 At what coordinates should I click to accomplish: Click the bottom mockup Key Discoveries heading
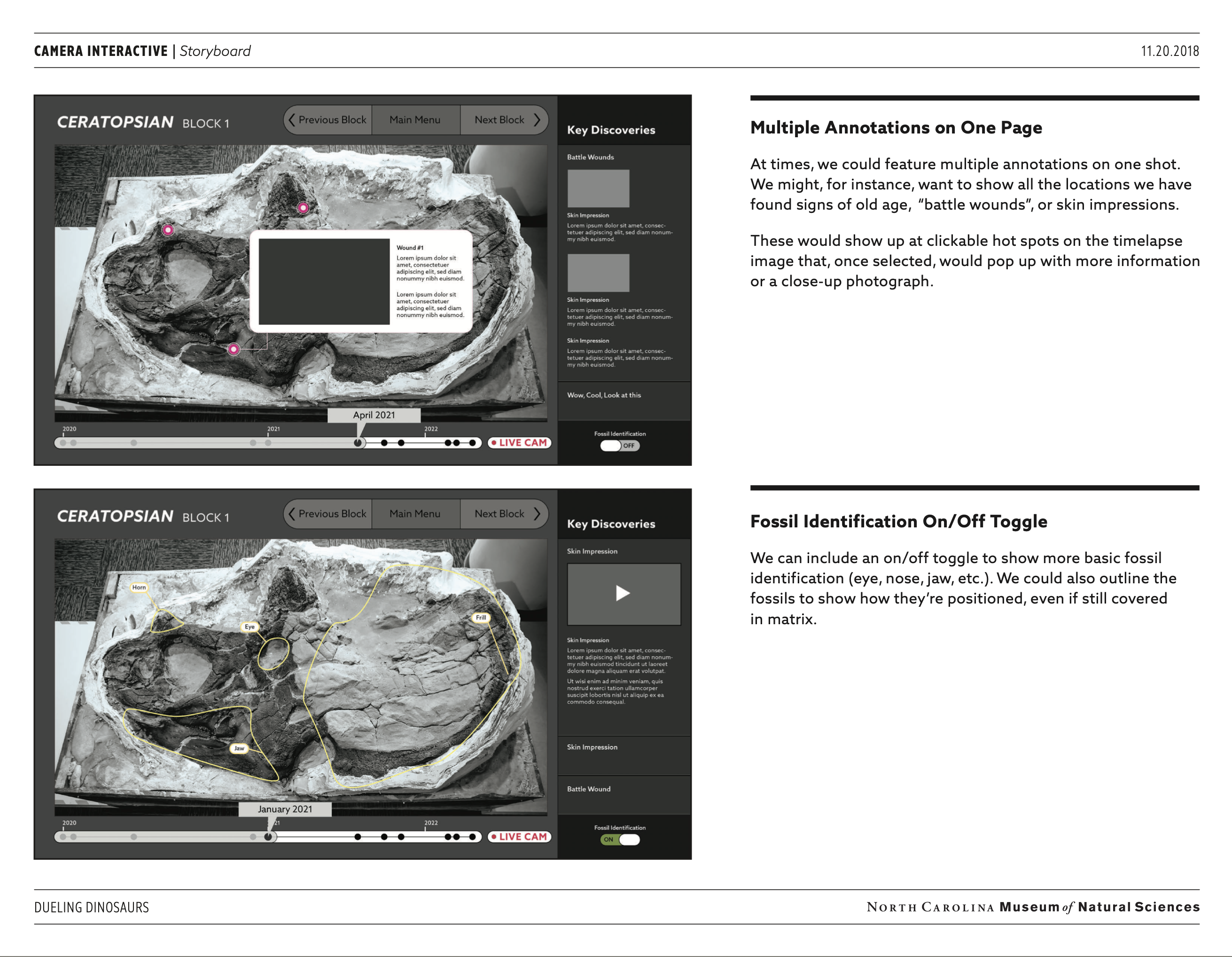point(611,524)
